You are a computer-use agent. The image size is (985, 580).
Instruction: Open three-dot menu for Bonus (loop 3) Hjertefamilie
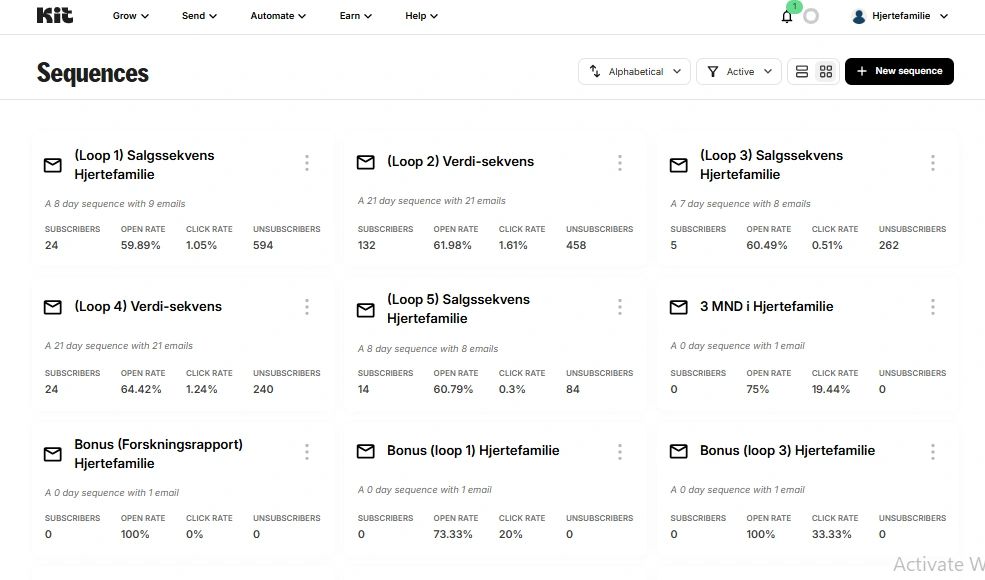[932, 452]
